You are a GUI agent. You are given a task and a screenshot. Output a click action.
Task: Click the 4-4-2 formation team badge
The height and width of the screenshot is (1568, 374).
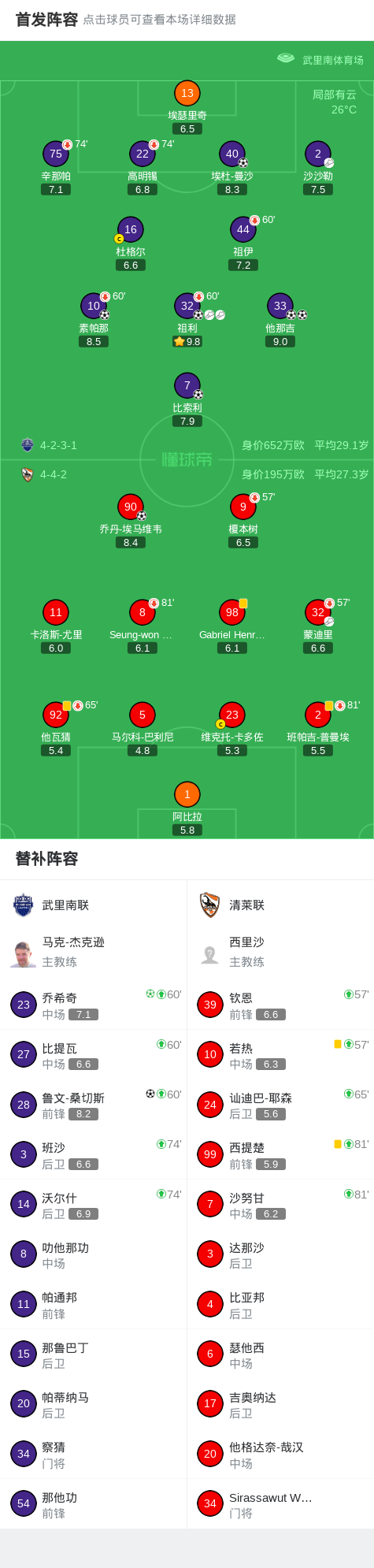(x=28, y=474)
